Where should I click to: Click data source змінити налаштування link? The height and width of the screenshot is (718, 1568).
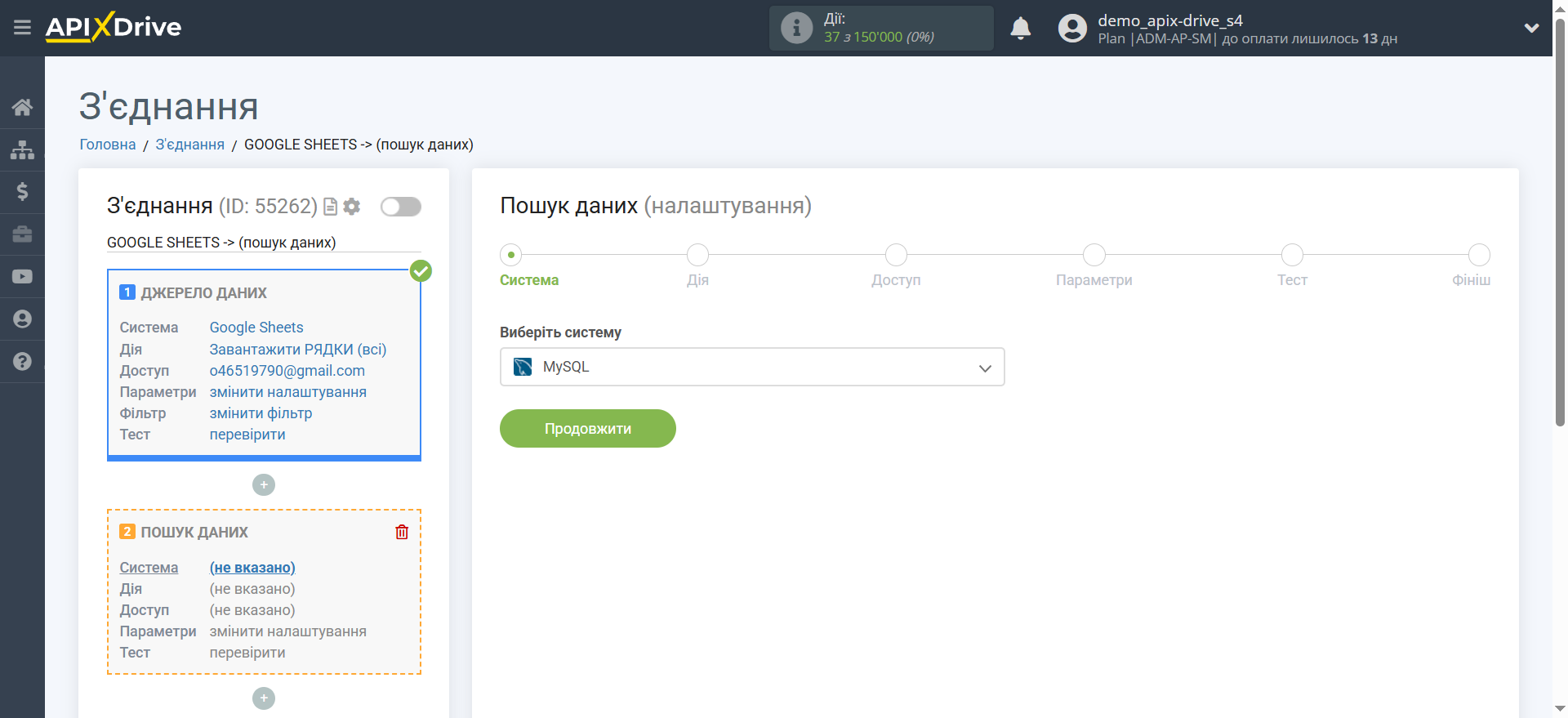click(x=288, y=392)
